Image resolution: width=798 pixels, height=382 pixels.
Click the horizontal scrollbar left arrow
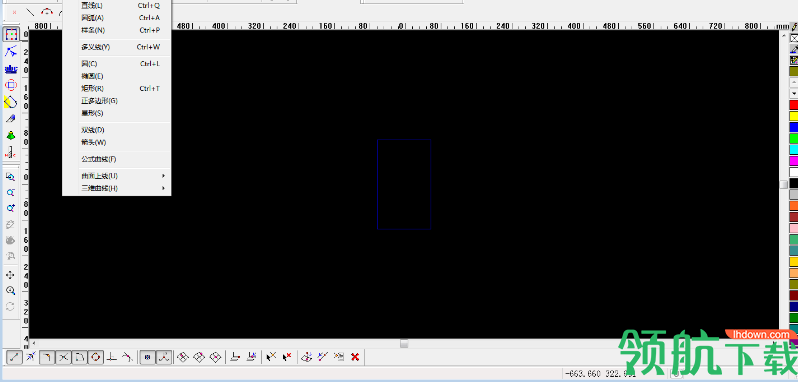33,344
